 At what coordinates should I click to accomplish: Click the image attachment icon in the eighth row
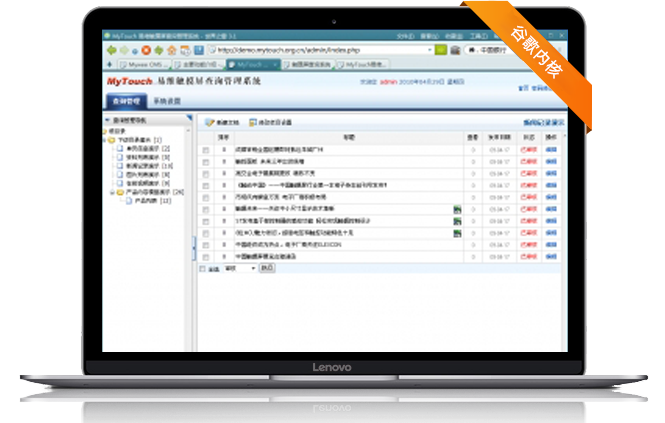(457, 233)
